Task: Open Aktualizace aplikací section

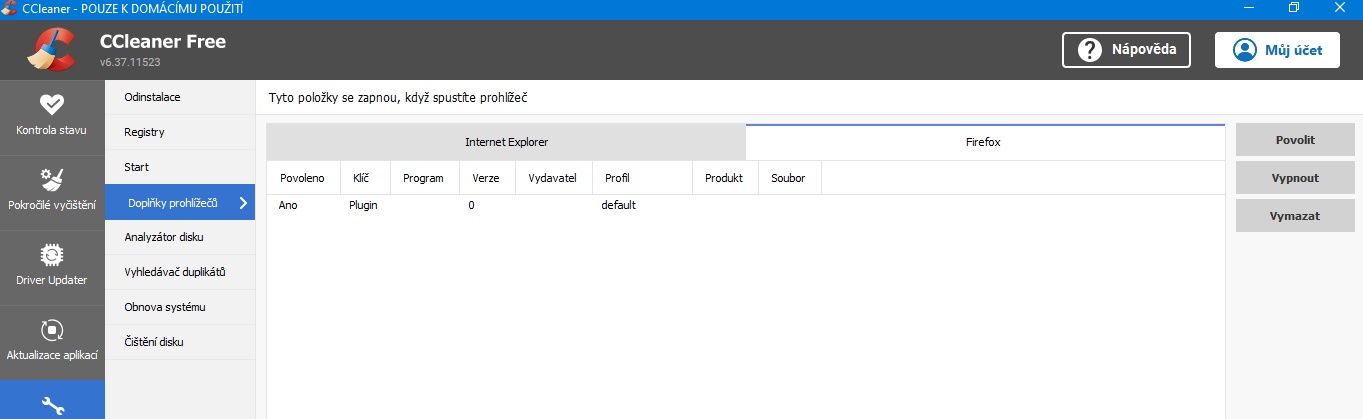Action: [x=52, y=342]
